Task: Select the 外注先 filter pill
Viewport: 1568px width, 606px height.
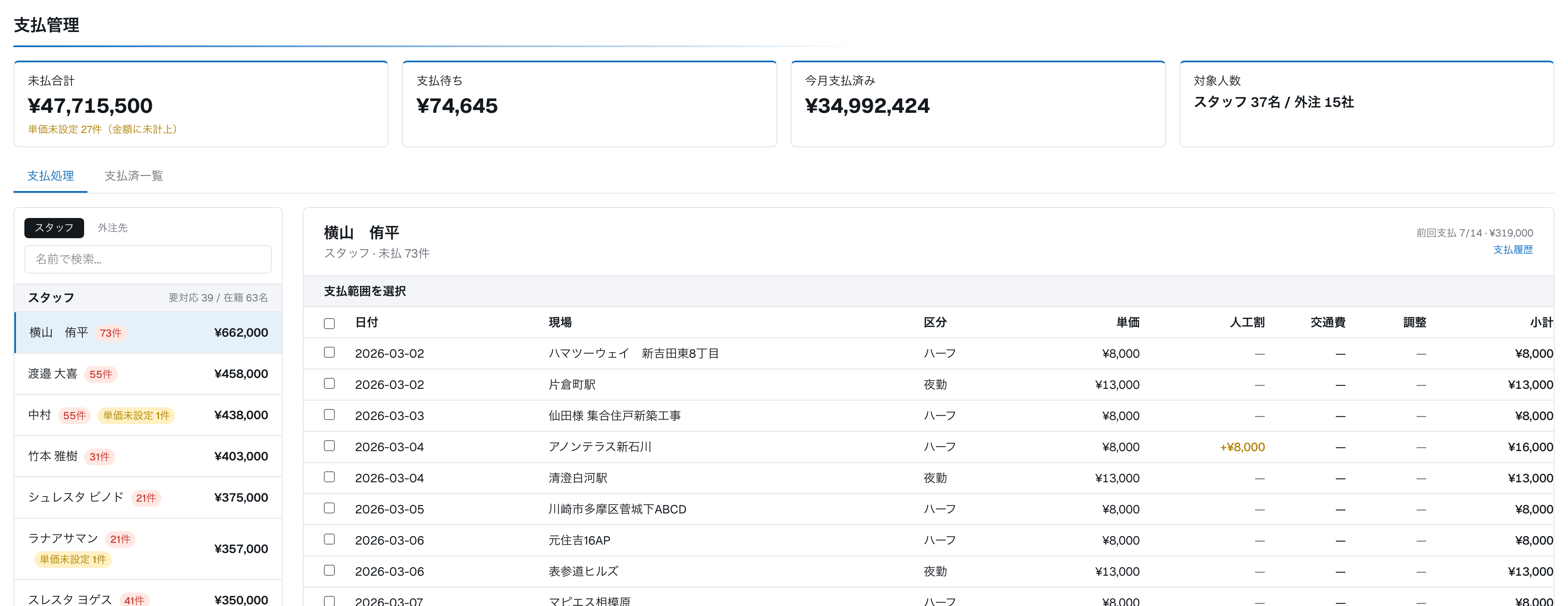Action: [x=113, y=228]
